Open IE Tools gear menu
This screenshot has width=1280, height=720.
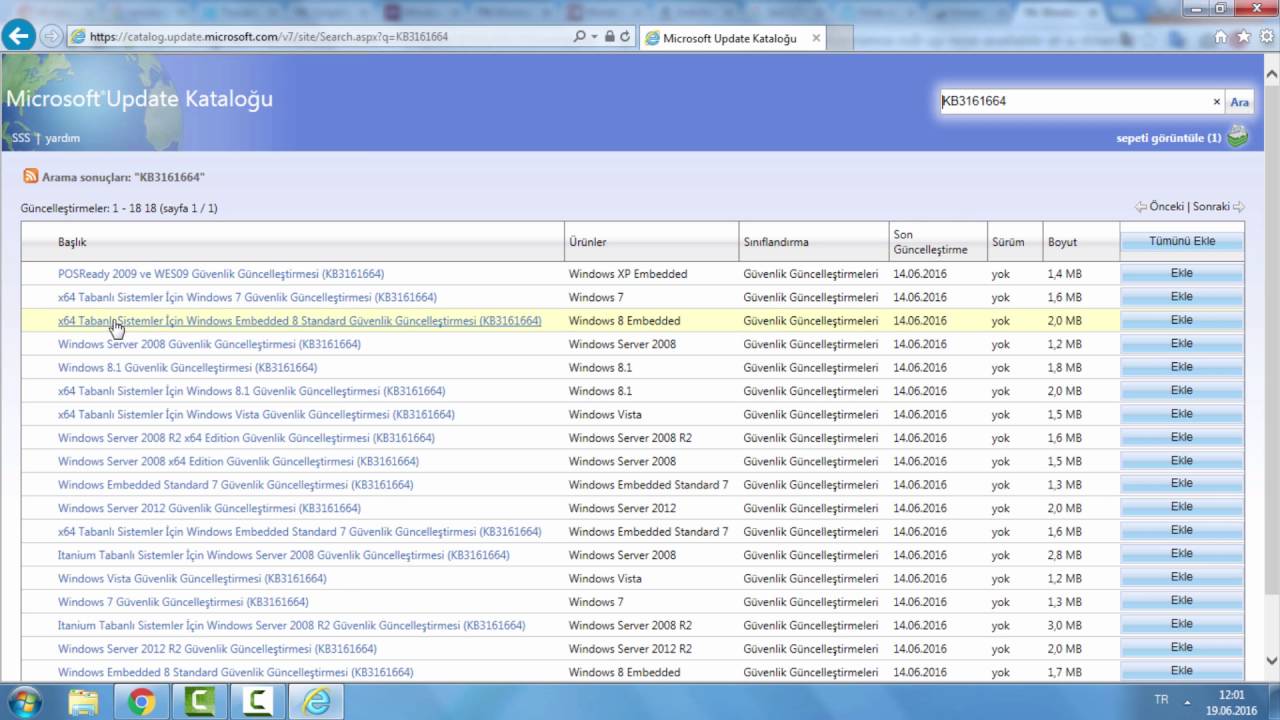point(1265,37)
